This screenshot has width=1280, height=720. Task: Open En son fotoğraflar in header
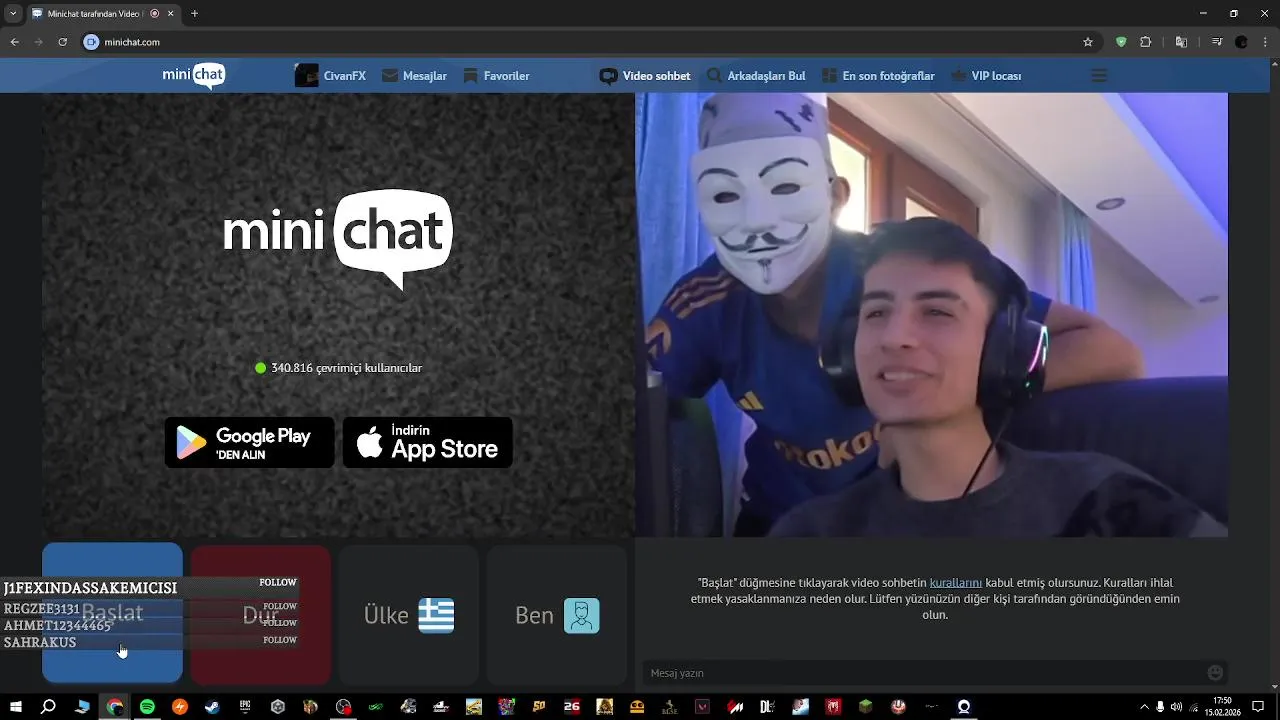click(878, 76)
